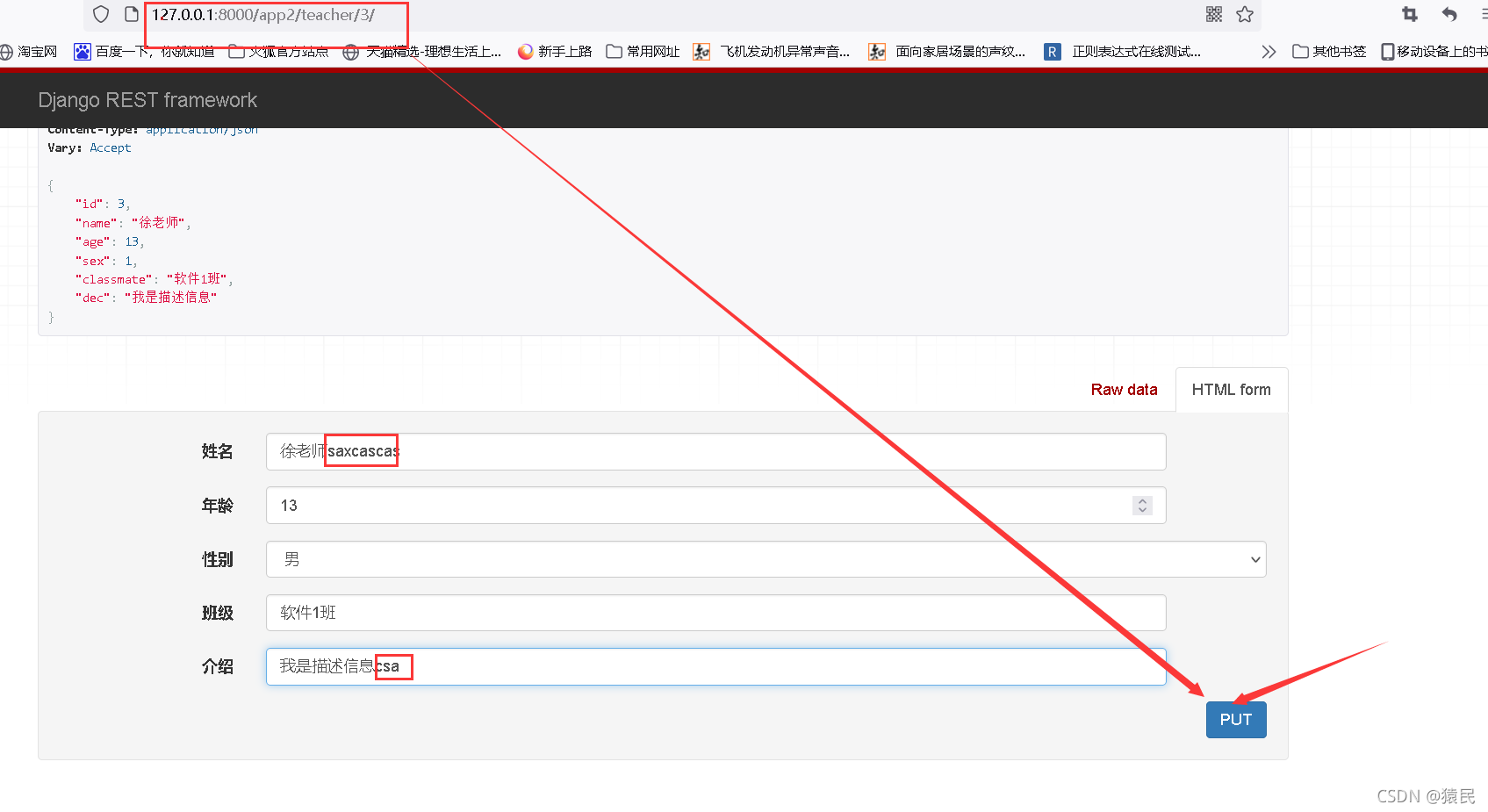This screenshot has height=812, width=1488.
Task: Open the 面向家居场景的声纹 bookmark
Action: 947,52
